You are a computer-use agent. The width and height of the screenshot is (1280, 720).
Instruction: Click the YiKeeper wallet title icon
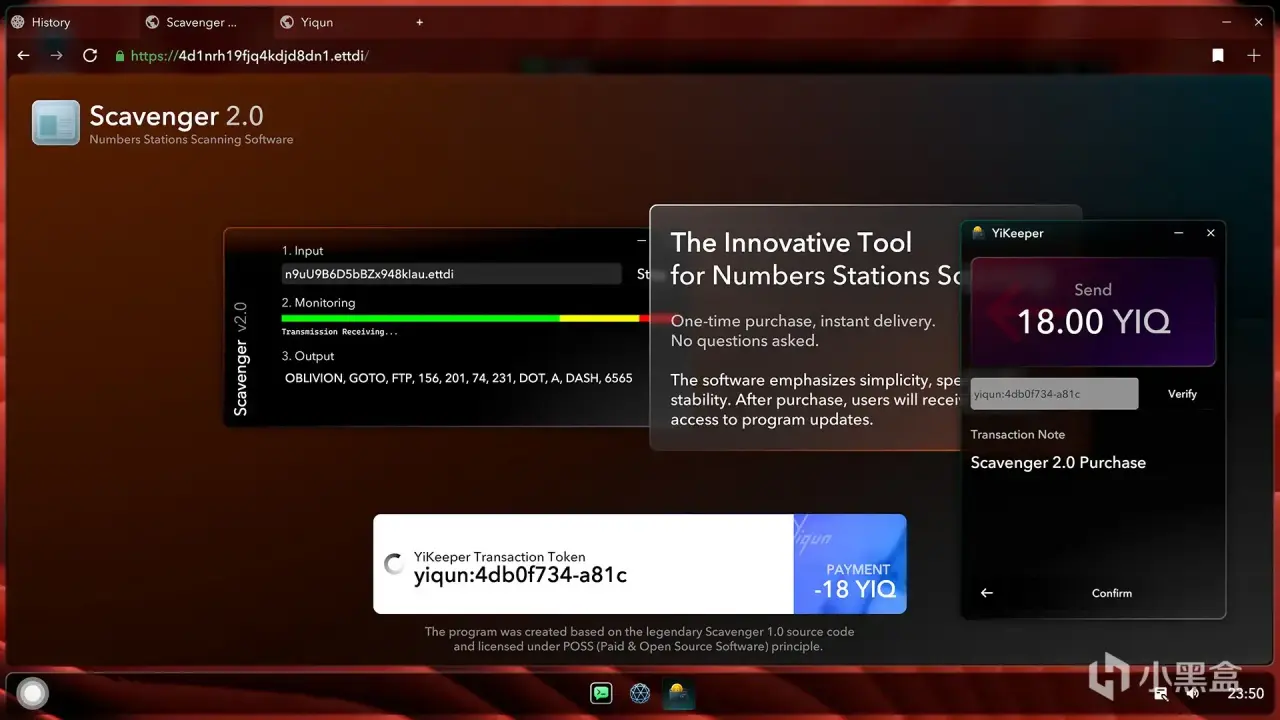point(978,233)
